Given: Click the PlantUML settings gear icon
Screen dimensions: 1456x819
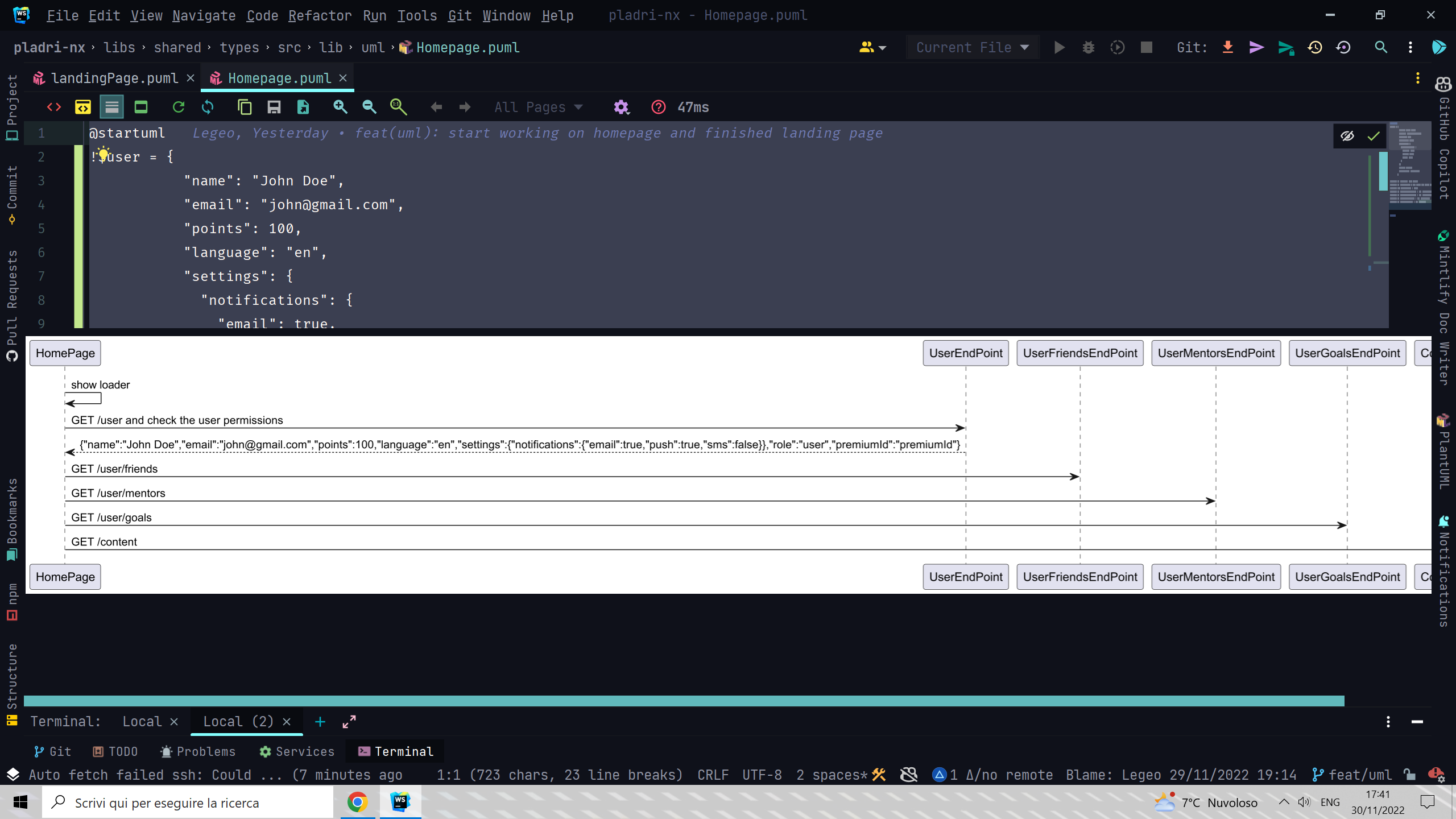Looking at the screenshot, I should click(x=621, y=107).
